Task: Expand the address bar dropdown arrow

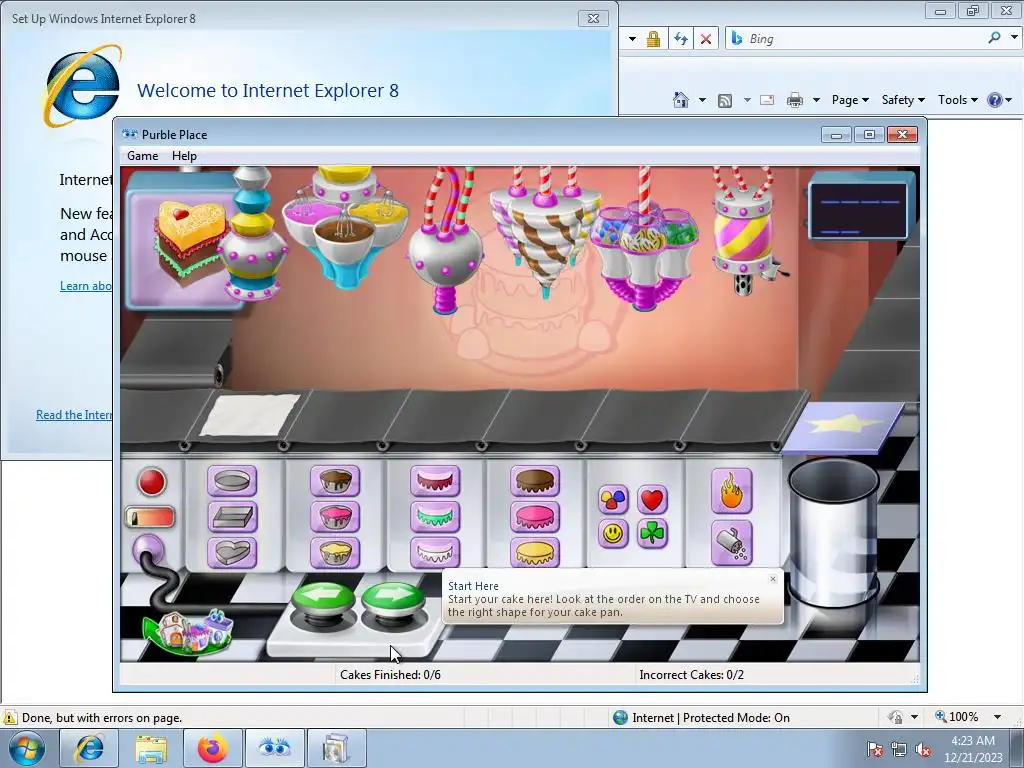Action: pos(632,39)
